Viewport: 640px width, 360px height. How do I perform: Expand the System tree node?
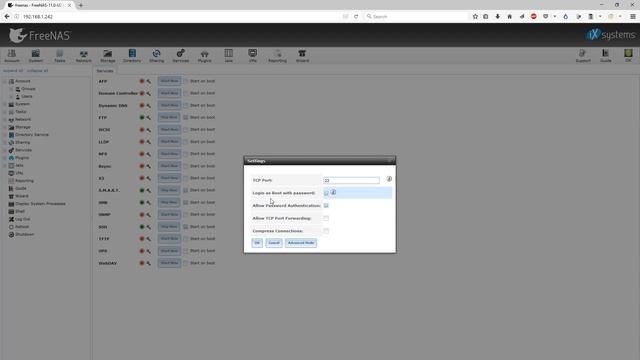click(x=5, y=104)
